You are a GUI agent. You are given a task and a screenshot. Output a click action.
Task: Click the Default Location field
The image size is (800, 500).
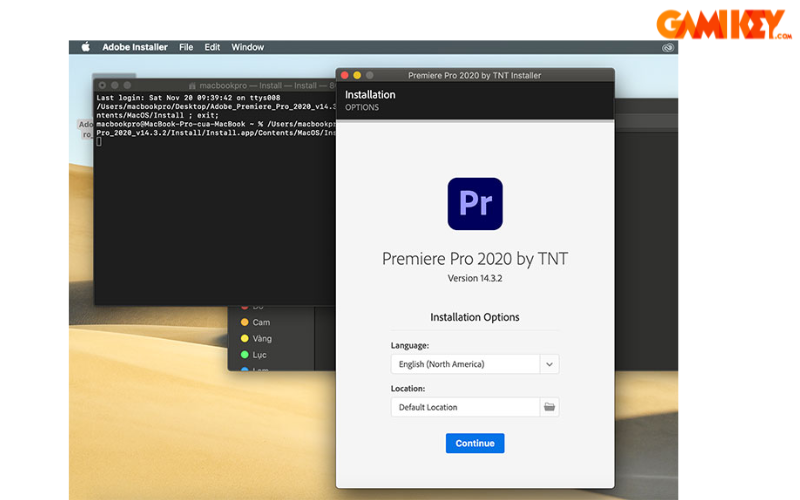[465, 407]
